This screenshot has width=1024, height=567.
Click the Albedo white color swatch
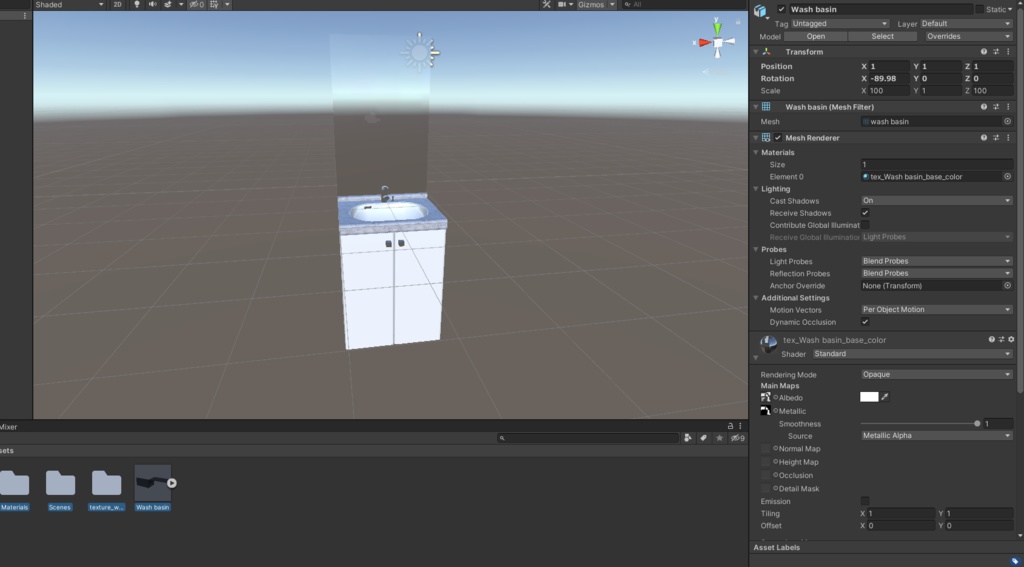click(869, 397)
